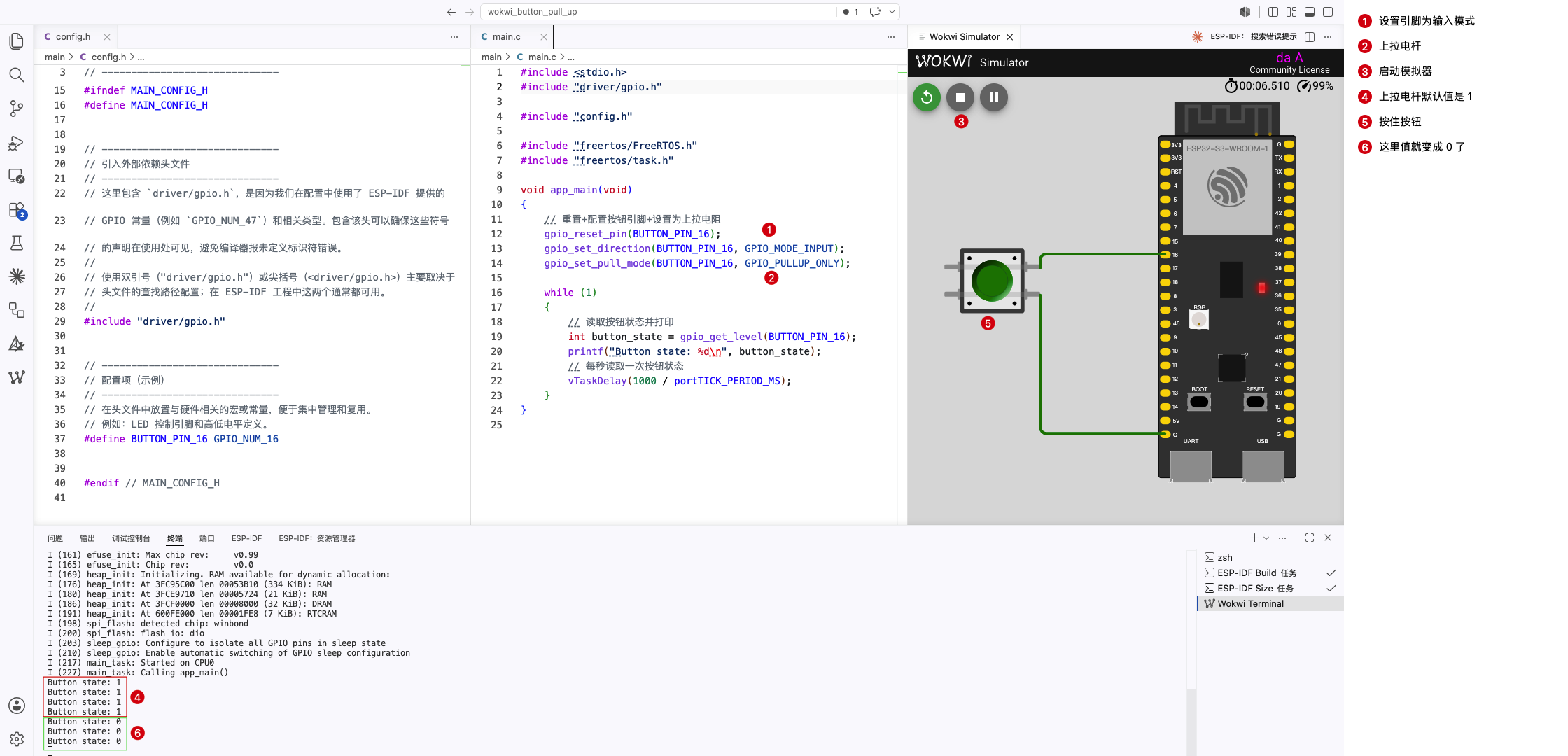Image resolution: width=1568 pixels, height=756 pixels.
Task: Expand the new terminal dropdown arrow
Action: (1266, 538)
